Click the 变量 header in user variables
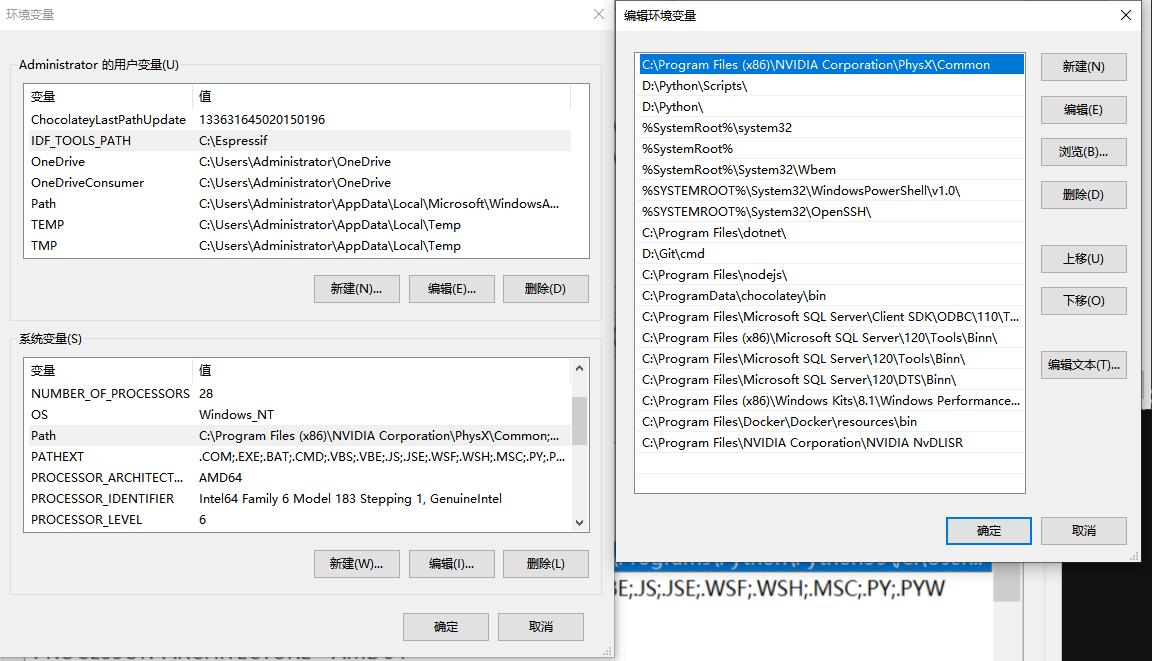The height and width of the screenshot is (661, 1152). pos(109,96)
